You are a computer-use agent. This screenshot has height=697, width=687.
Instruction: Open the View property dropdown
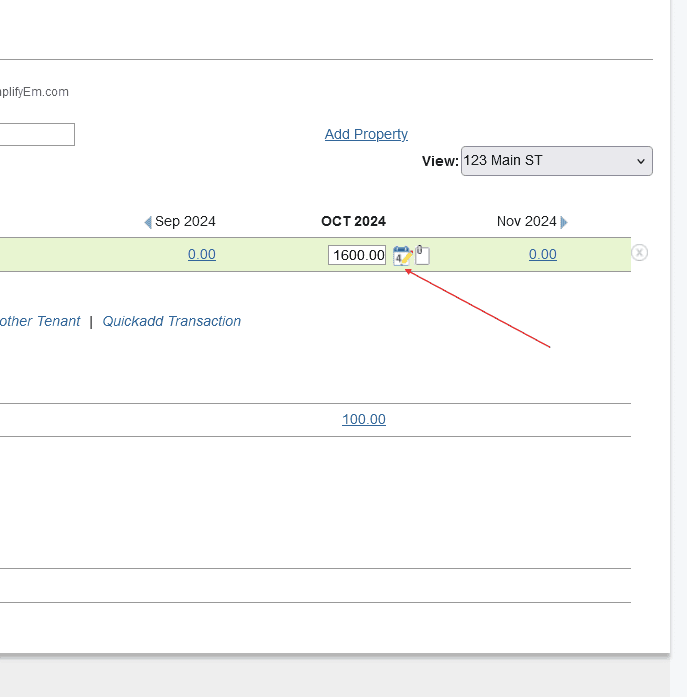click(556, 161)
